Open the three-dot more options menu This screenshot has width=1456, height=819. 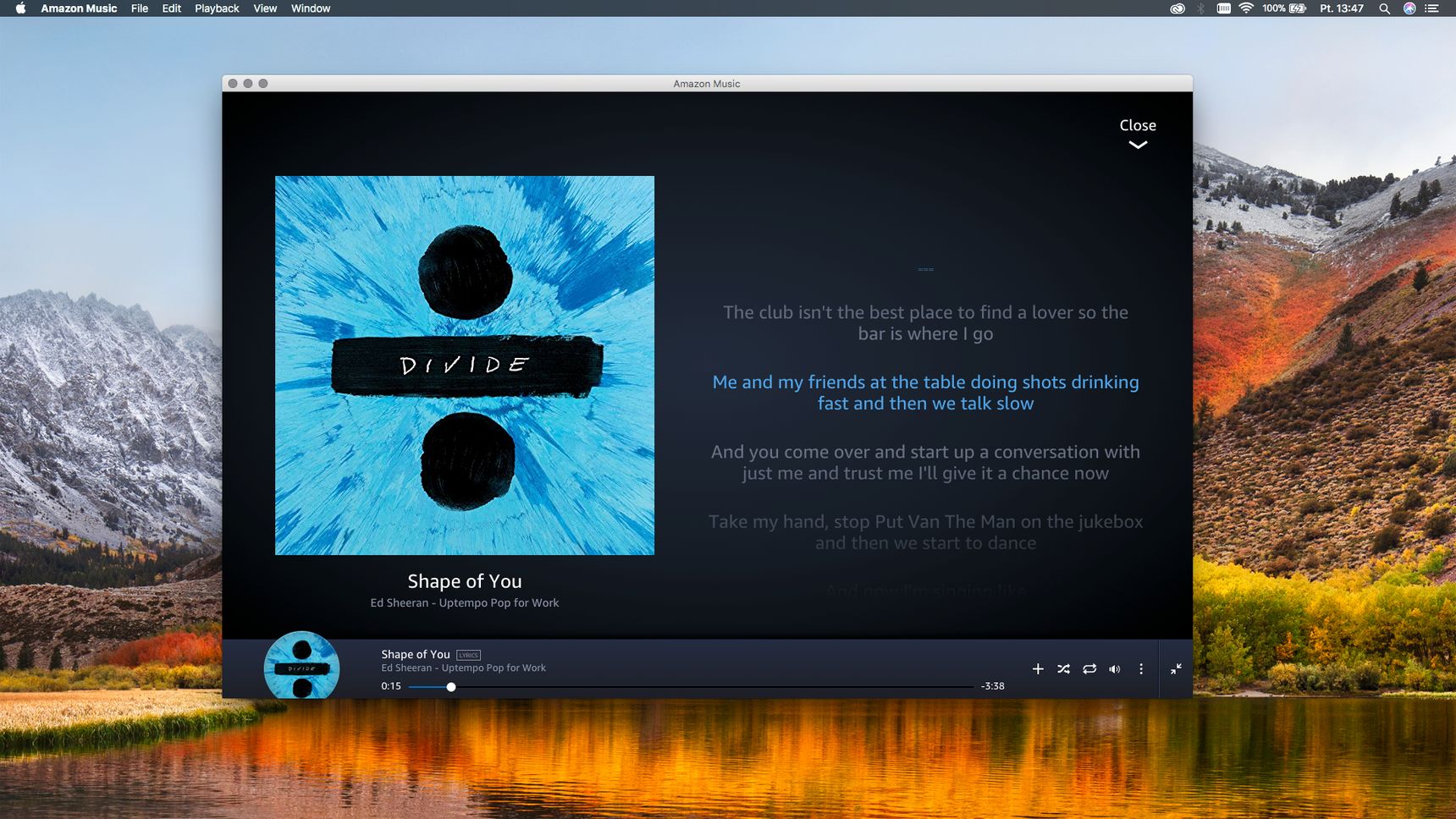[x=1141, y=668]
